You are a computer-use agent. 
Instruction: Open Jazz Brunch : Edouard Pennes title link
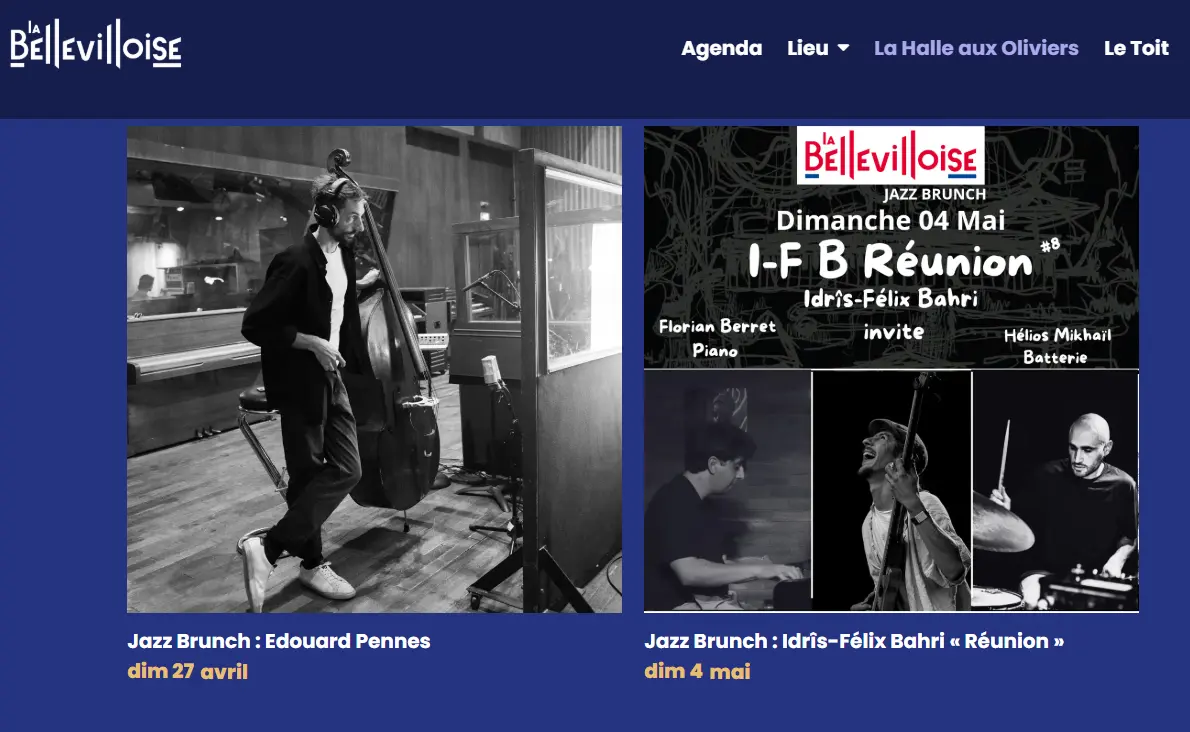tap(279, 641)
